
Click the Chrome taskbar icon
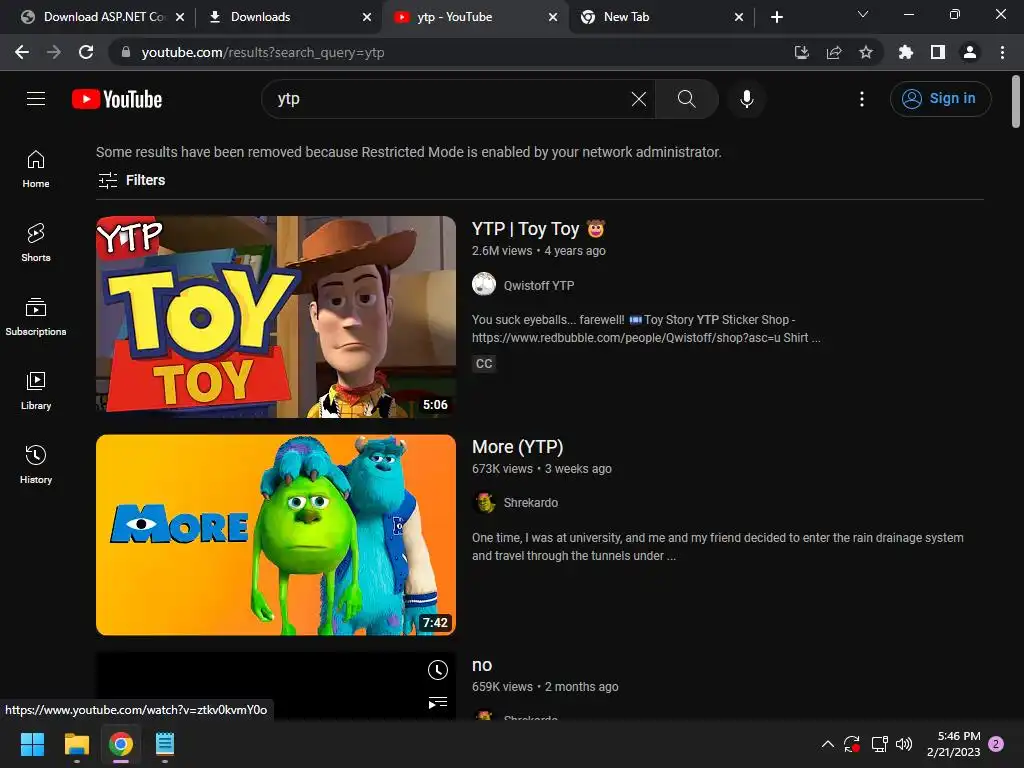121,744
